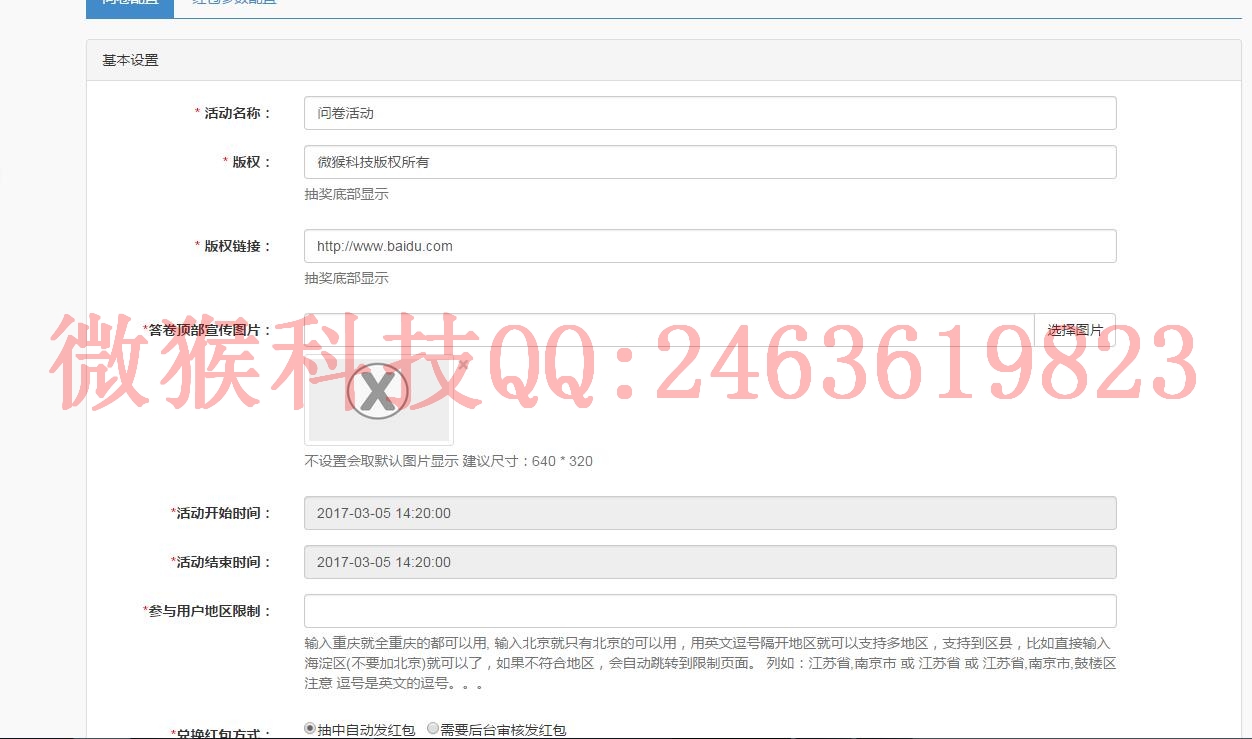Click the 活动结束时间 label text
Viewport: 1252px width, 739px height.
tap(221, 562)
